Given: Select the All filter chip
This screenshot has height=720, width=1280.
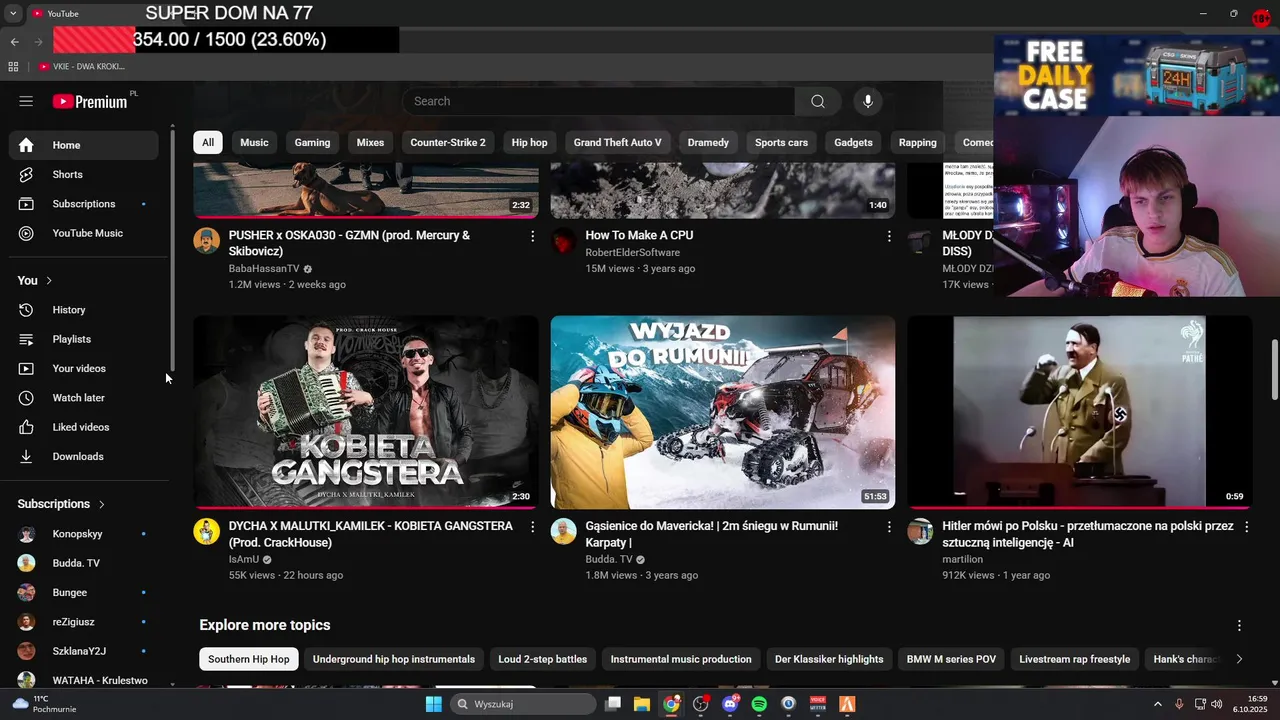Looking at the screenshot, I should [x=208, y=143].
